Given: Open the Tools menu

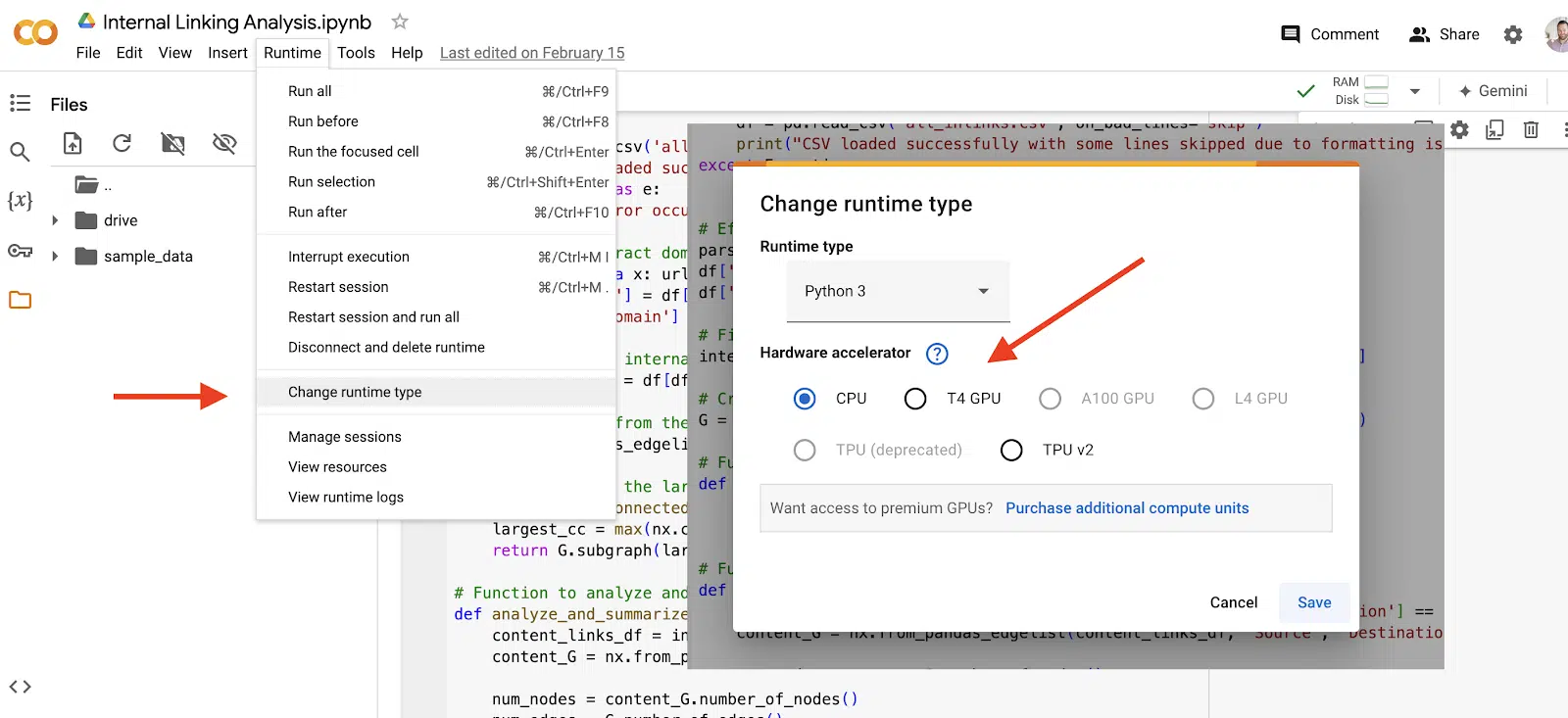Looking at the screenshot, I should (356, 53).
